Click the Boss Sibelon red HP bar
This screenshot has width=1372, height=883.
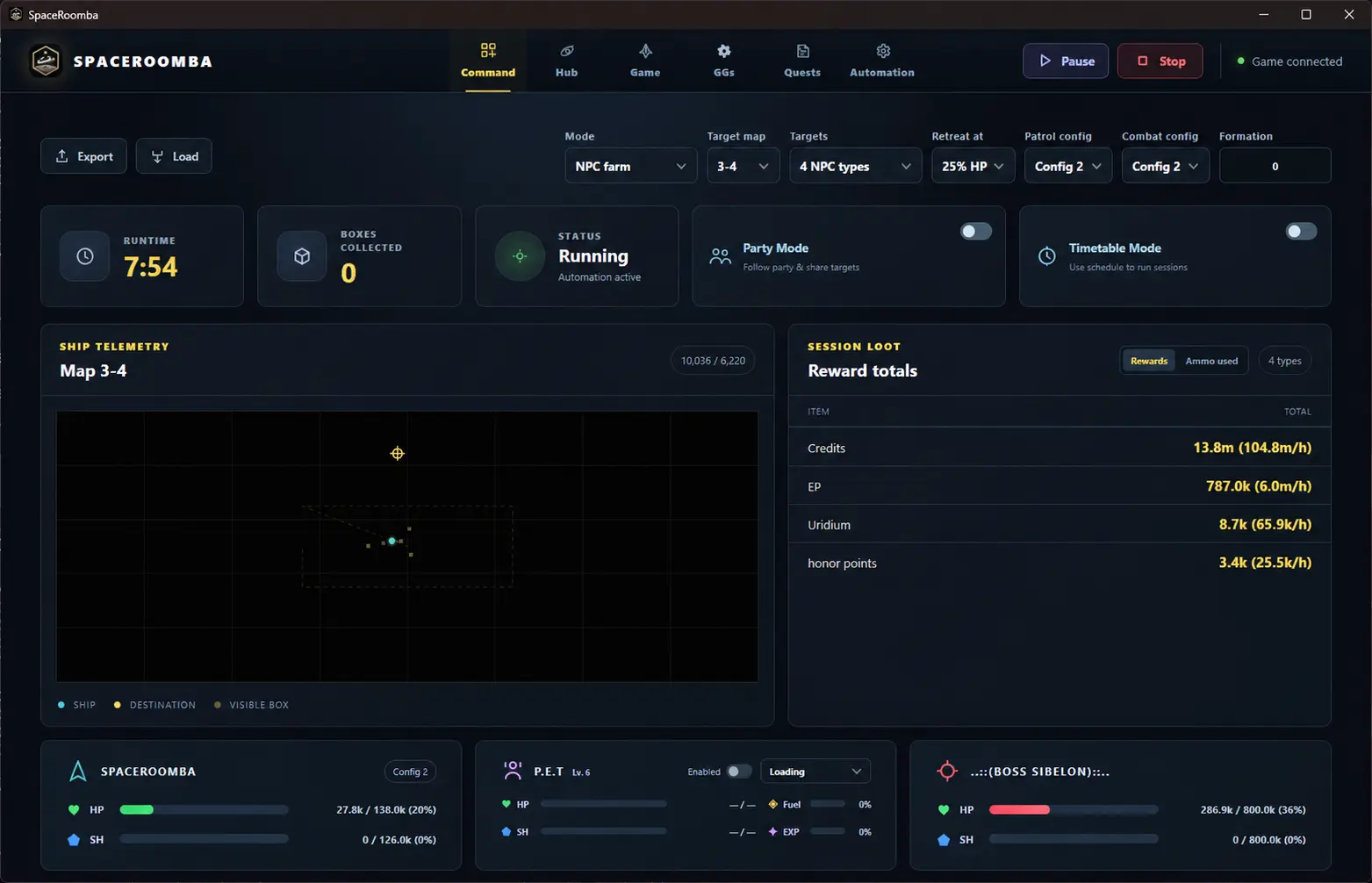1019,809
